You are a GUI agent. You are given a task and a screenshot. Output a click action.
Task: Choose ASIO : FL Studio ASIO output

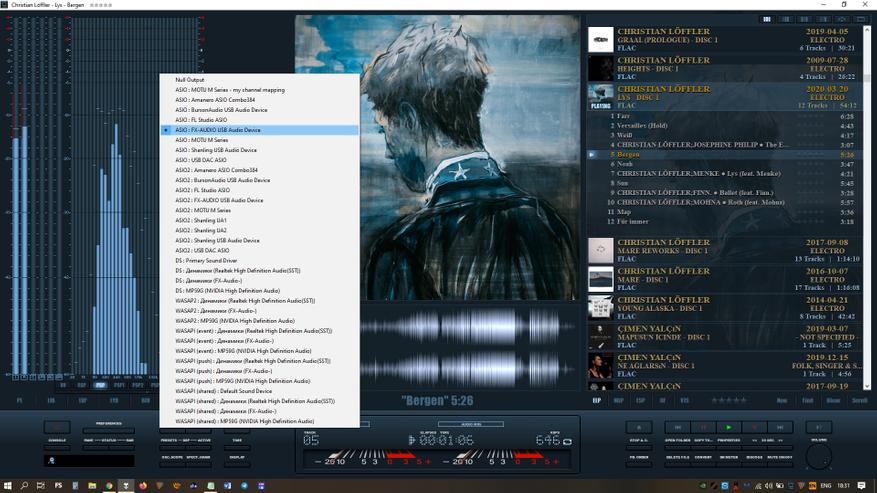click(259, 120)
